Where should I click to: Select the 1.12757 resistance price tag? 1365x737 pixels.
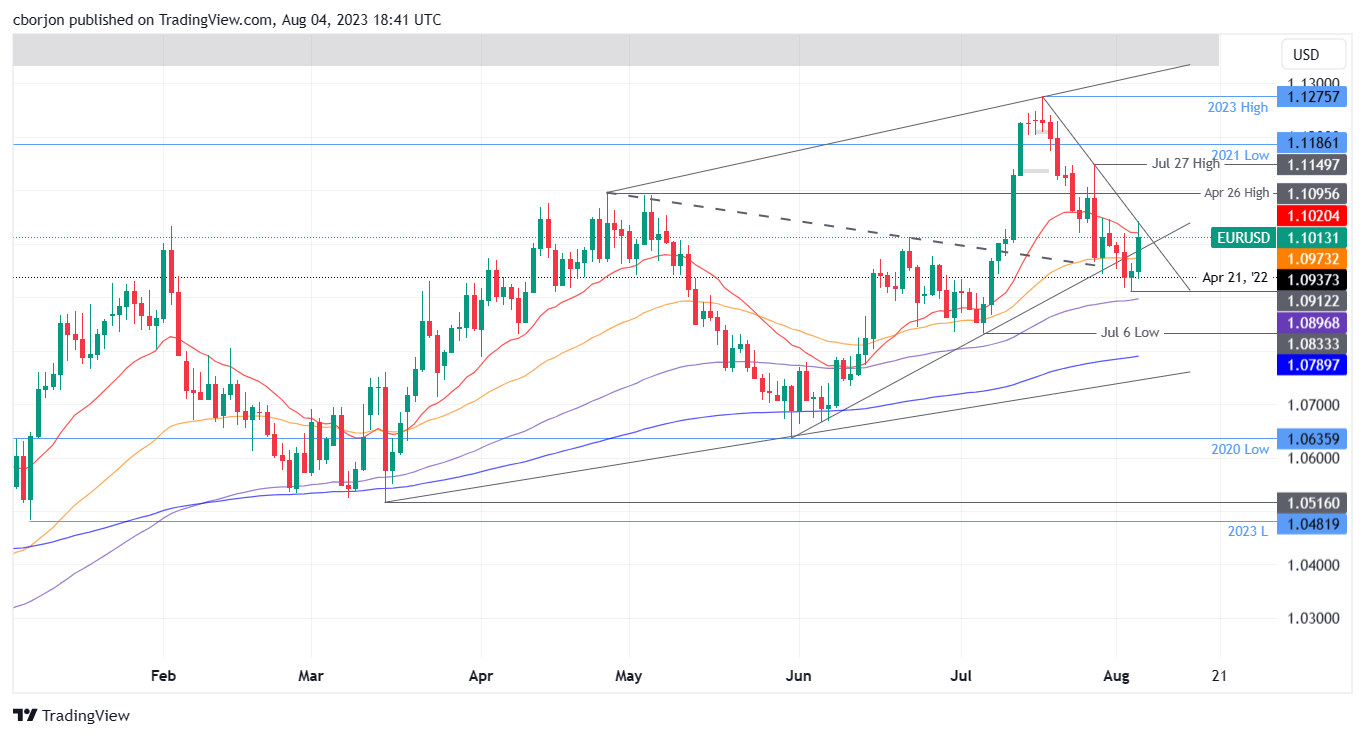tap(1314, 96)
